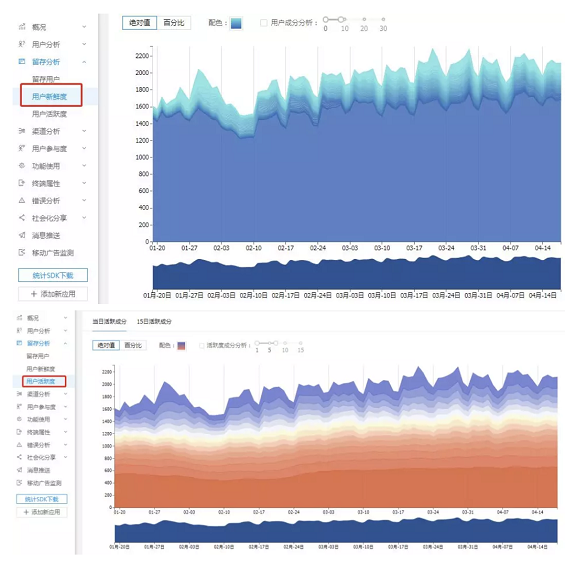Image resolution: width=565 pixels, height=563 pixels.
Task: Click the 消息推送 megaphone icon in upper sidebar
Action: click(22, 235)
